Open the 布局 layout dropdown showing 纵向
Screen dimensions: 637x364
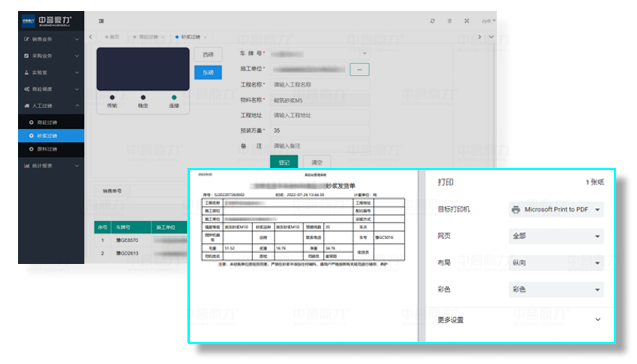click(x=556, y=263)
